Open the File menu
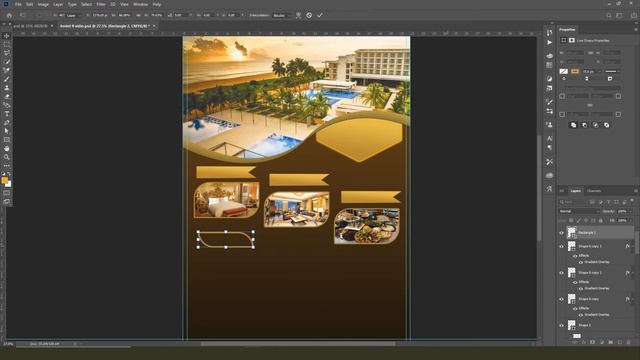This screenshot has height=360, width=640. 18,4
